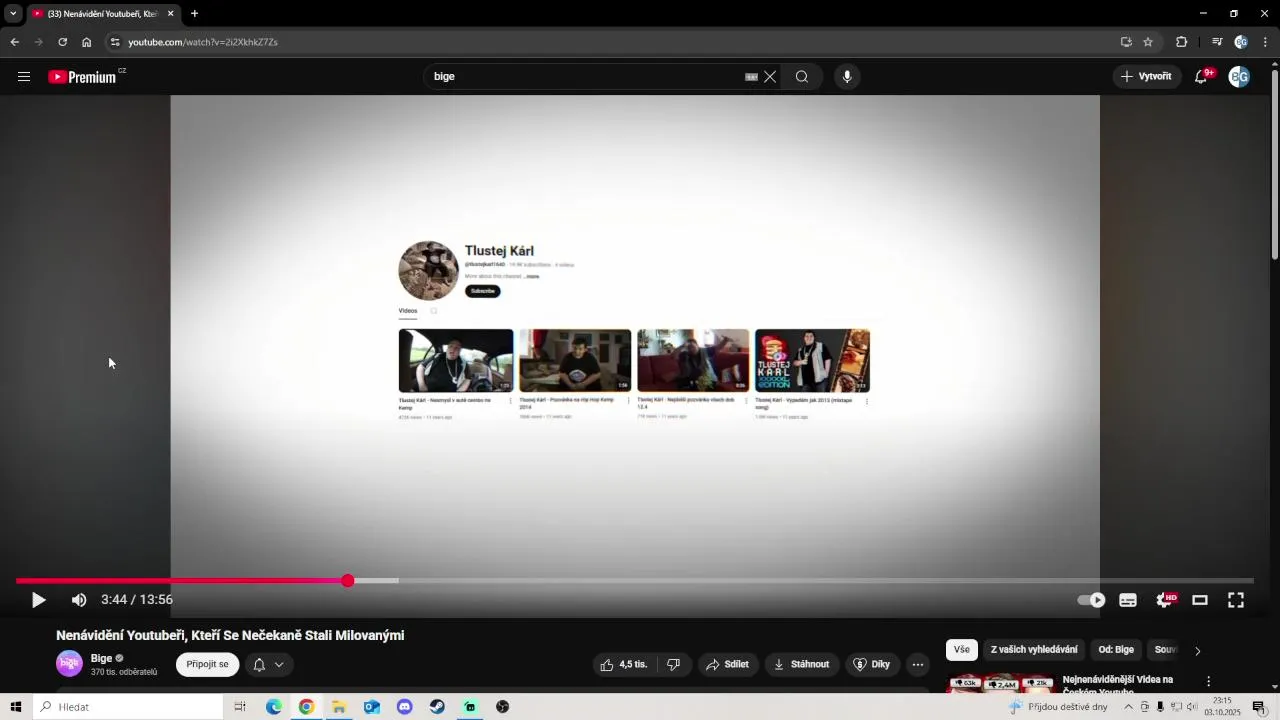Show hidden system tray icons
This screenshot has width=1280, height=720.
1129,707
